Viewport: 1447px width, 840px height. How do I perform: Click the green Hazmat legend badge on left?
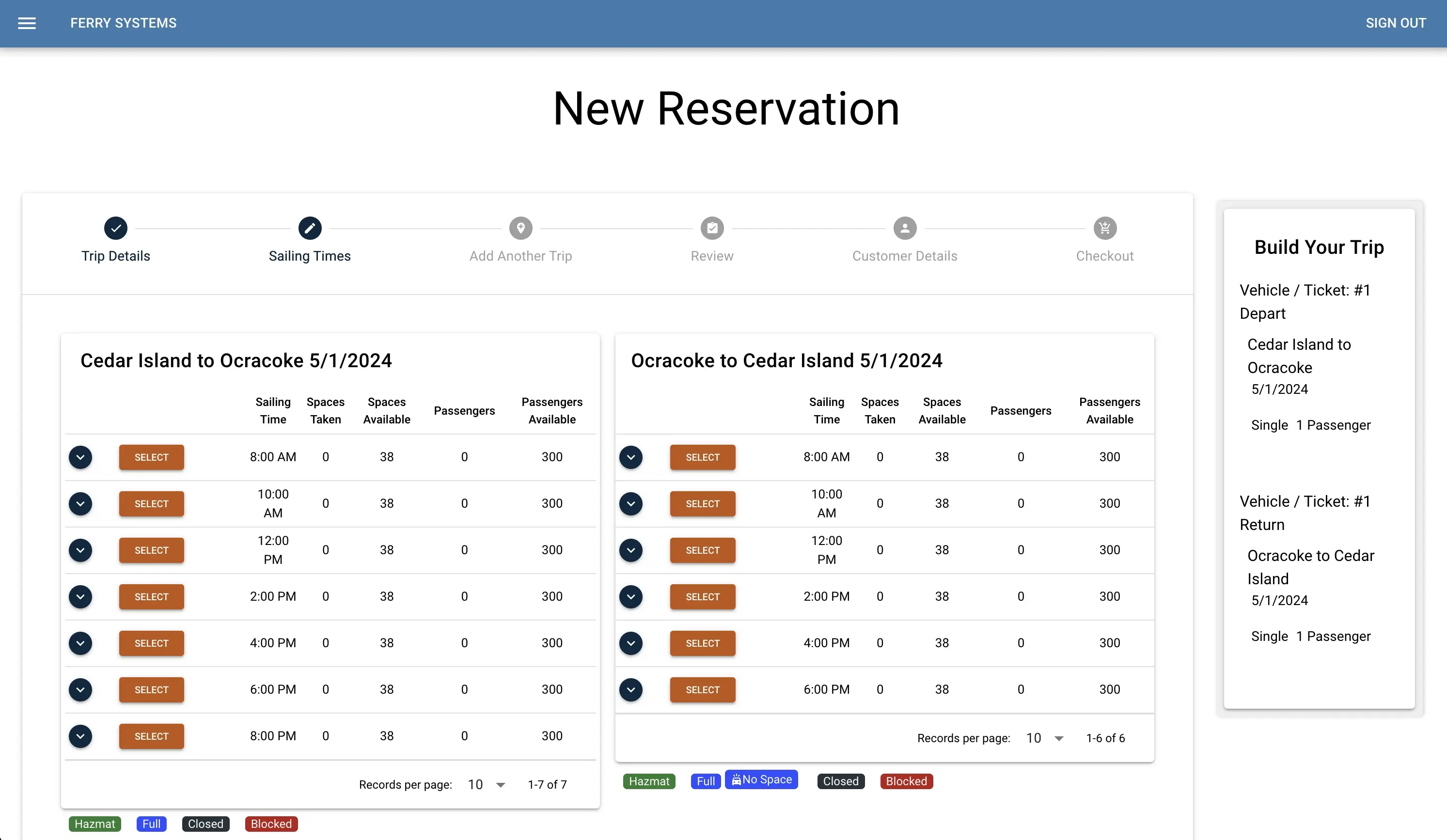point(95,824)
